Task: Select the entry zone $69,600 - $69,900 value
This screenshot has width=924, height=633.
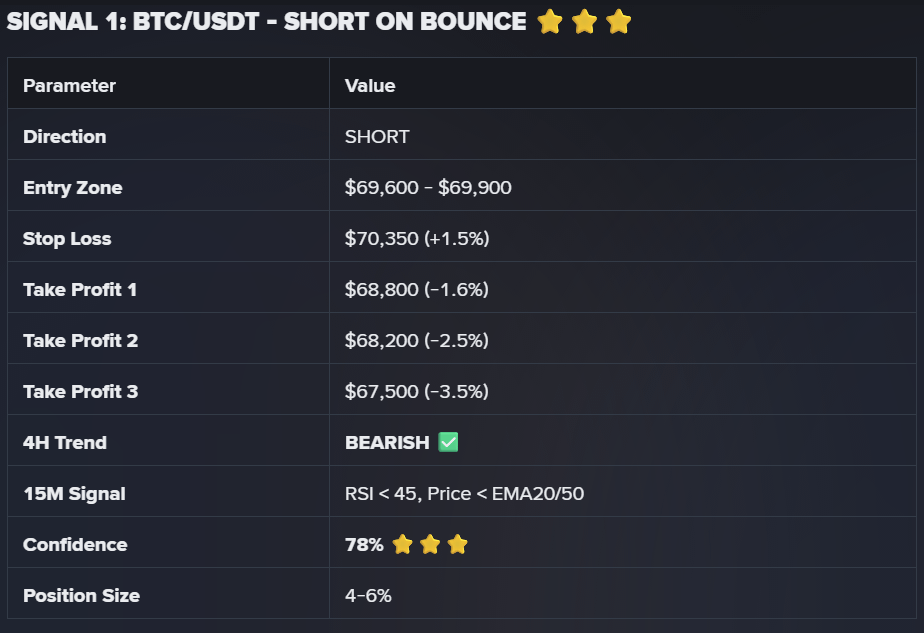Action: click(428, 187)
